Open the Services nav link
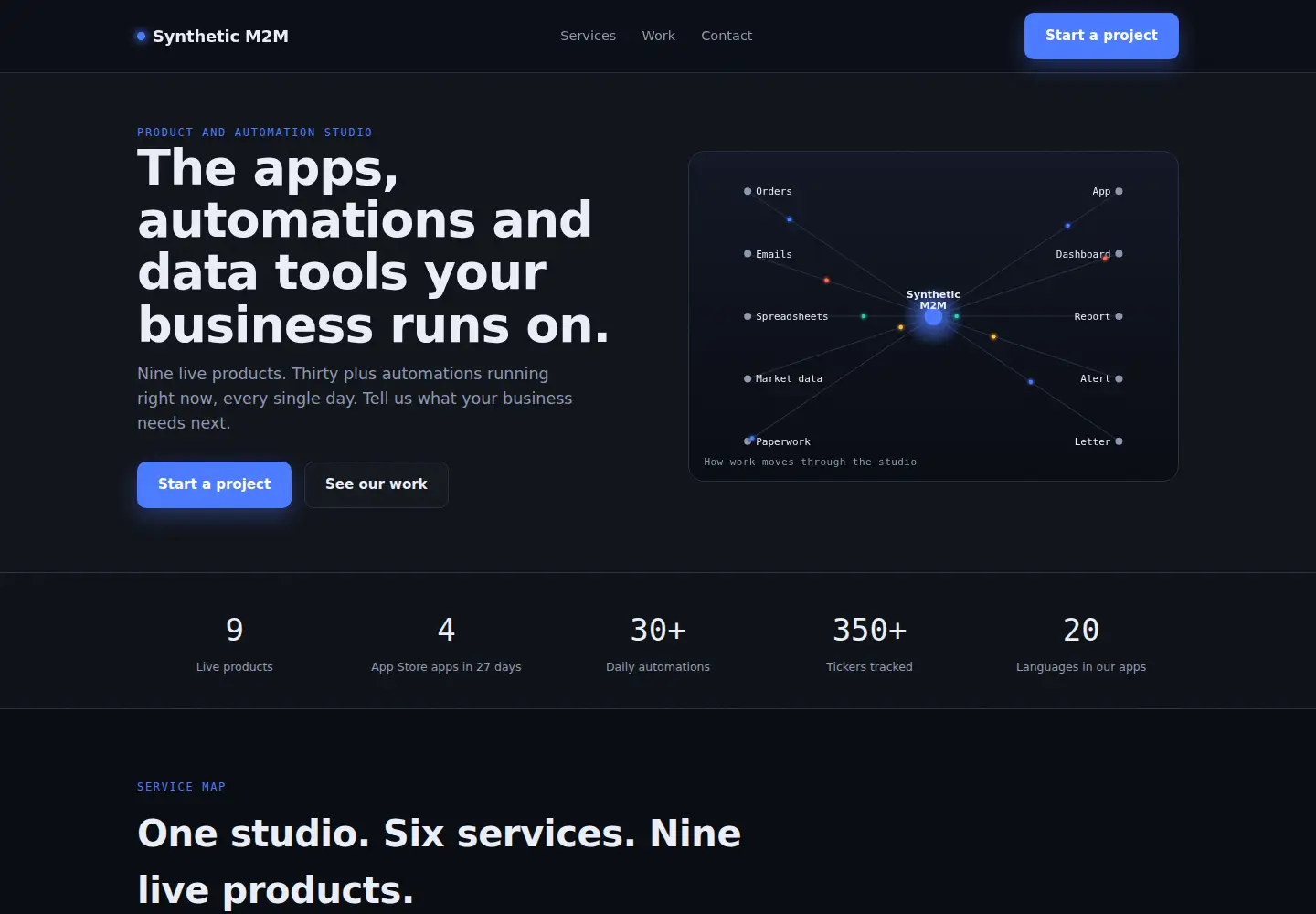Viewport: 1316px width, 914px height. 588,36
